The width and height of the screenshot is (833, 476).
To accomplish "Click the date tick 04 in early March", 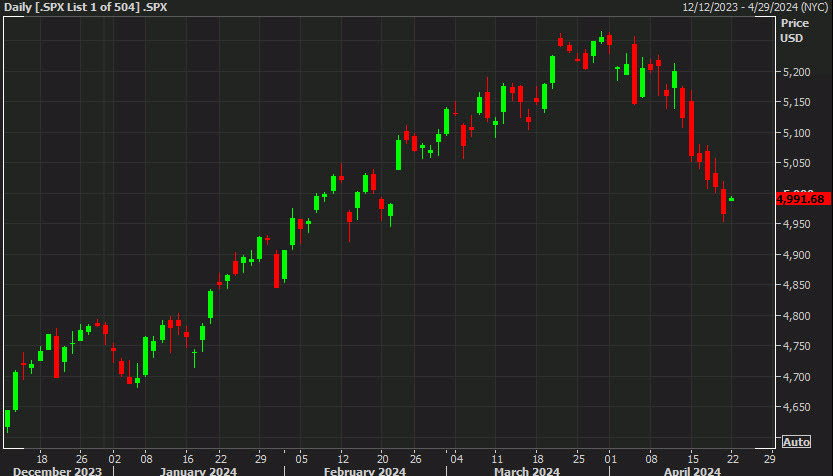I will (x=456, y=459).
